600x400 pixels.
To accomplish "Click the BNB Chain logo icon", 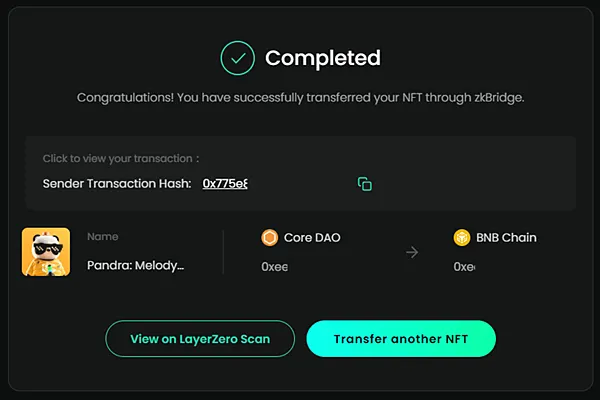I will (462, 238).
